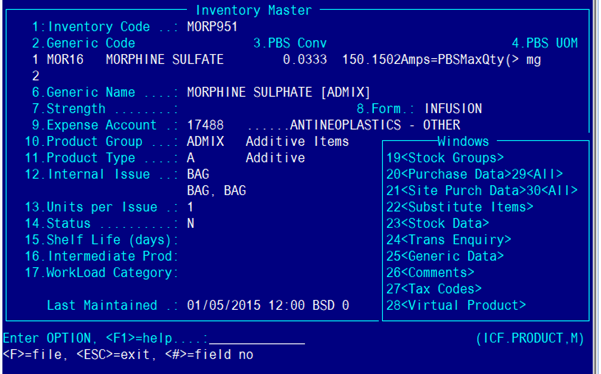Open the Trans Enquiry window option

(x=448, y=240)
